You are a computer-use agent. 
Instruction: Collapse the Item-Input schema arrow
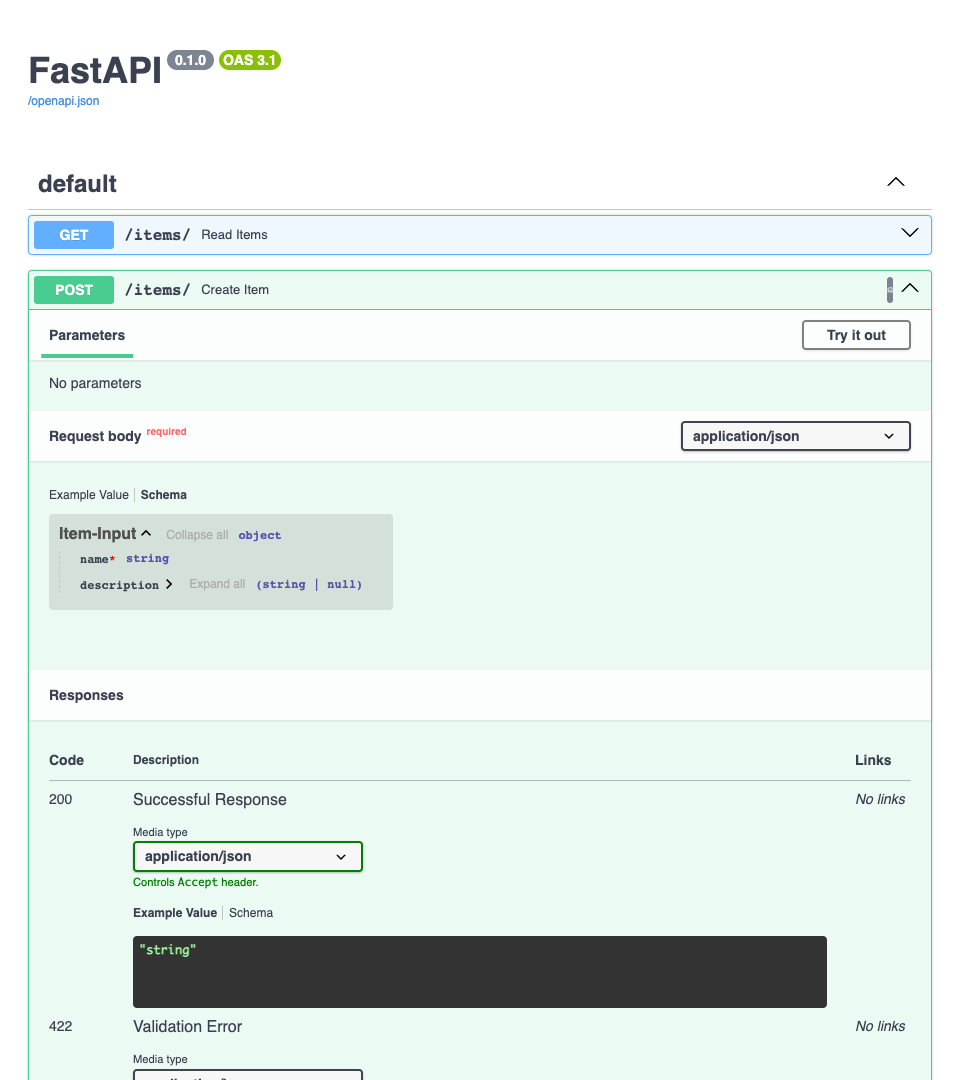tap(146, 534)
